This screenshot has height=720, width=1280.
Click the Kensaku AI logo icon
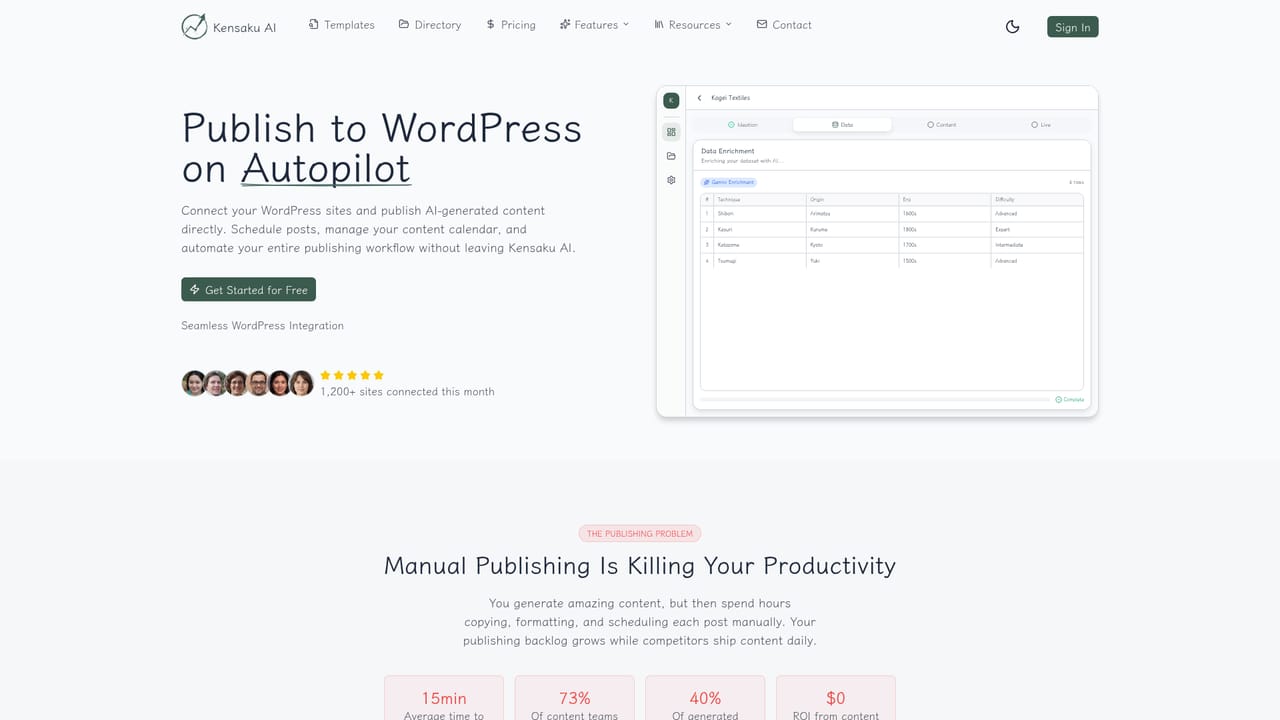194,27
